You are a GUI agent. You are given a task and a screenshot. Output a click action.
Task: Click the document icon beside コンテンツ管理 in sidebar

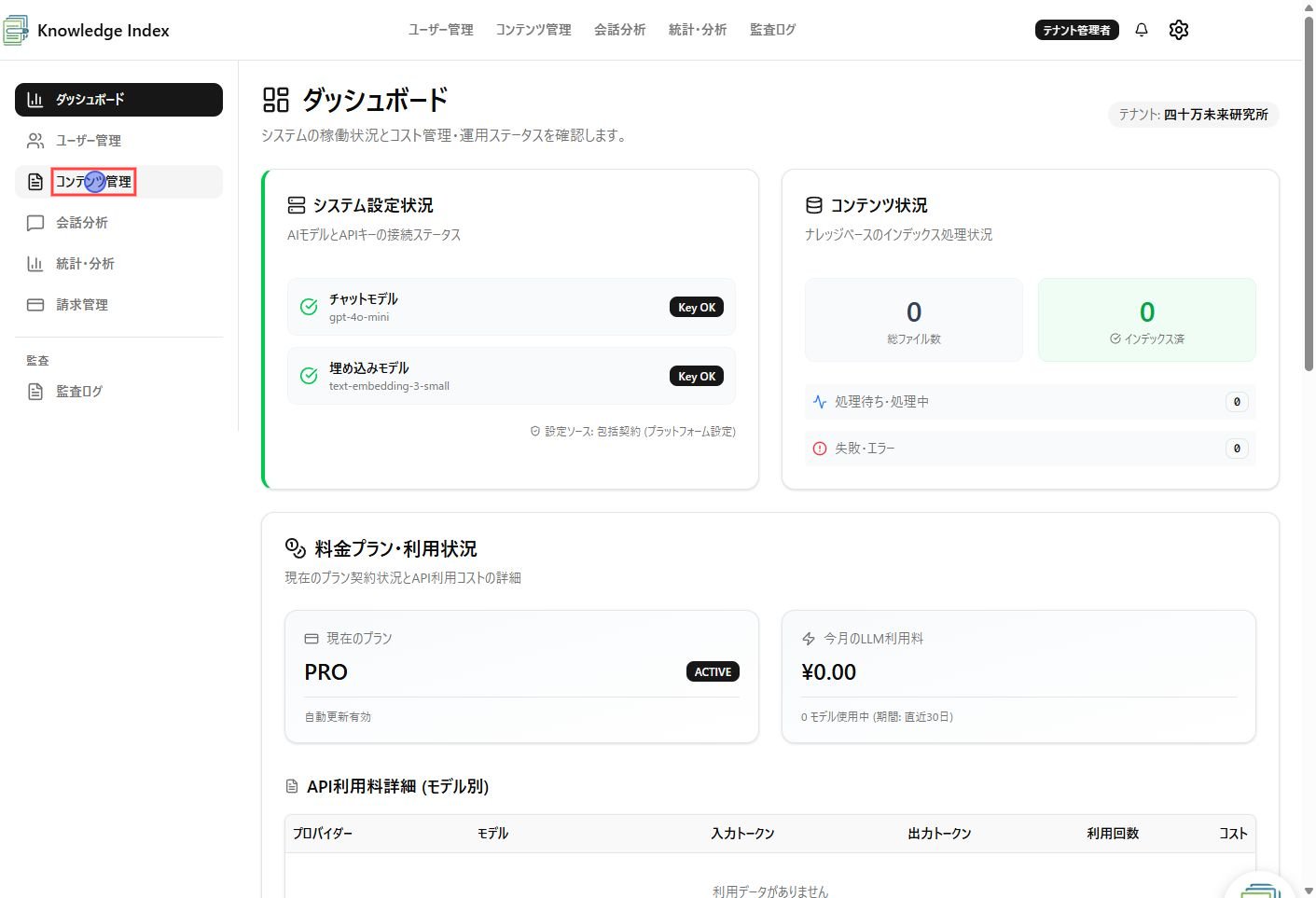point(35,182)
